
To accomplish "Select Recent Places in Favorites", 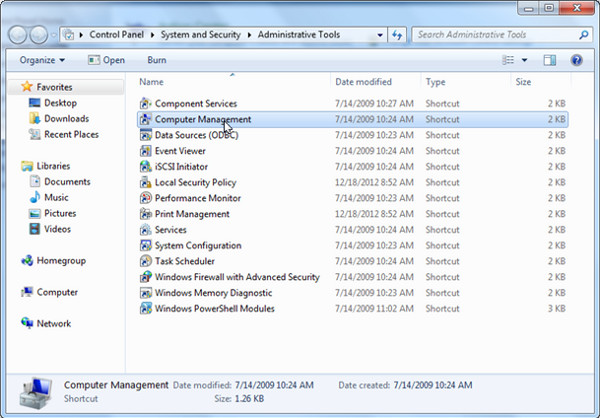I will click(71, 134).
